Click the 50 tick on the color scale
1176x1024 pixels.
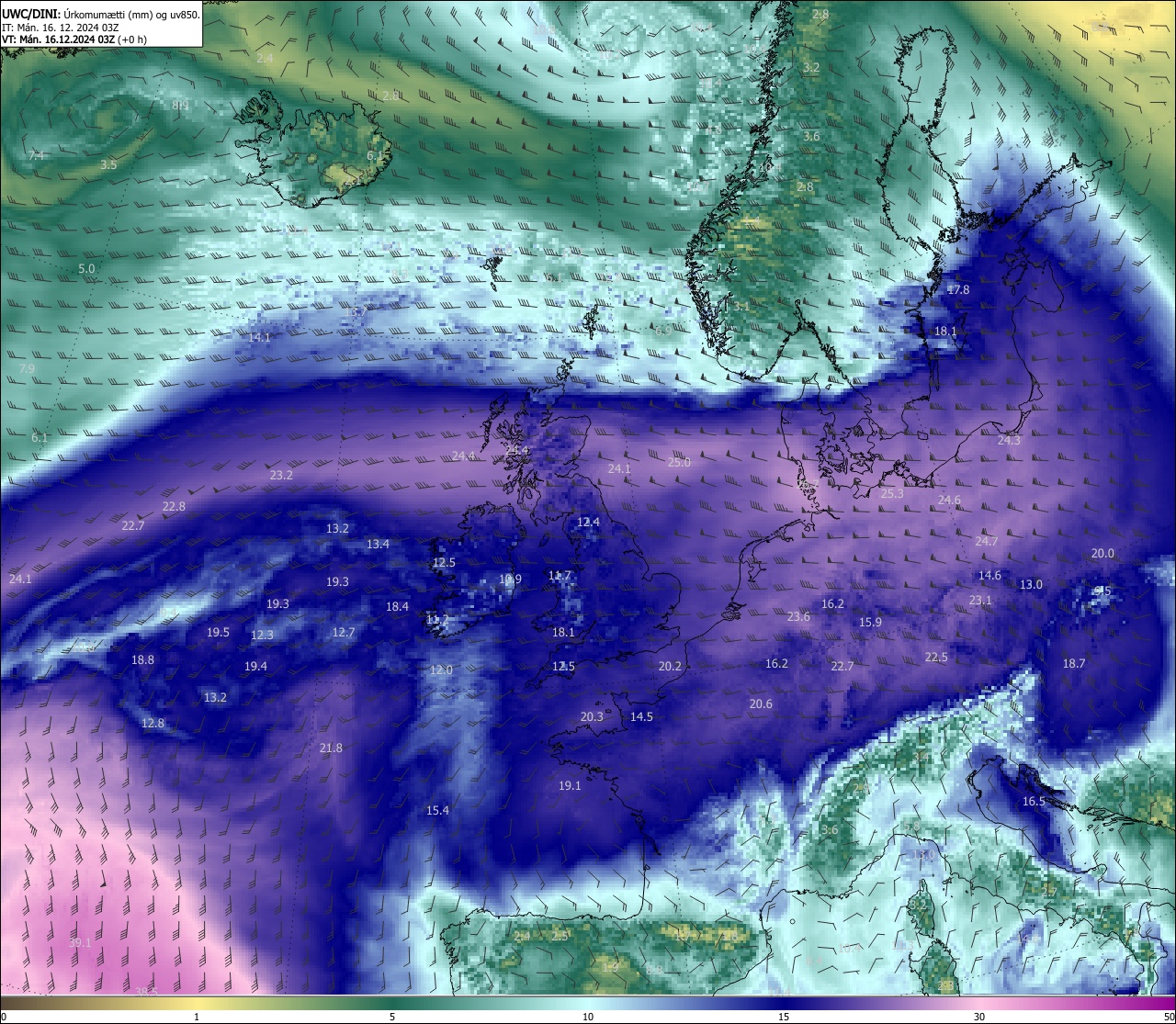pos(1169,1017)
